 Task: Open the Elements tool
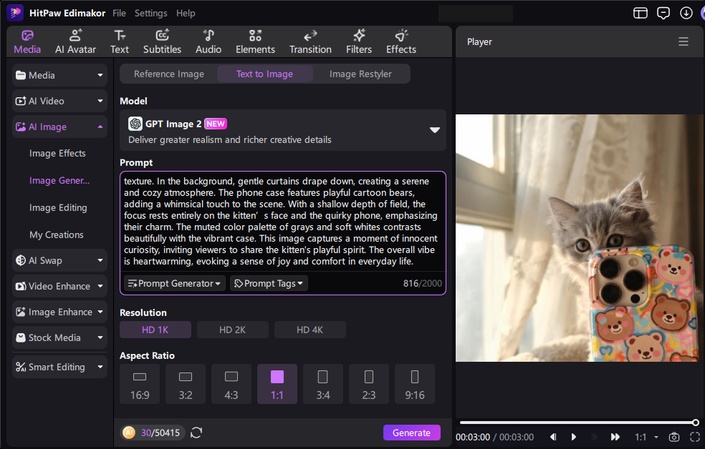pyautogui.click(x=255, y=42)
